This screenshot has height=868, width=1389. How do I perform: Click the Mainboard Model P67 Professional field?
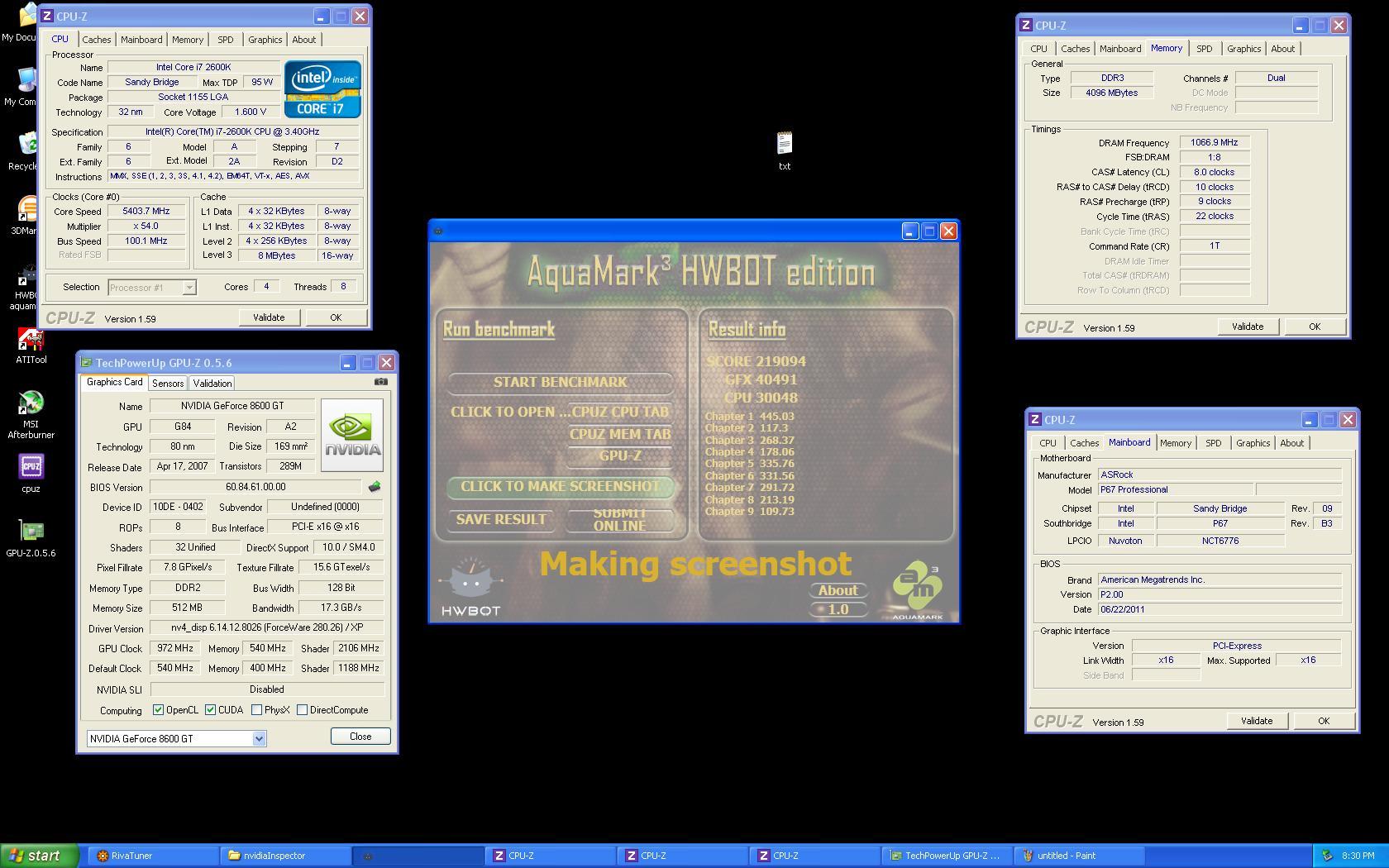coord(1174,489)
